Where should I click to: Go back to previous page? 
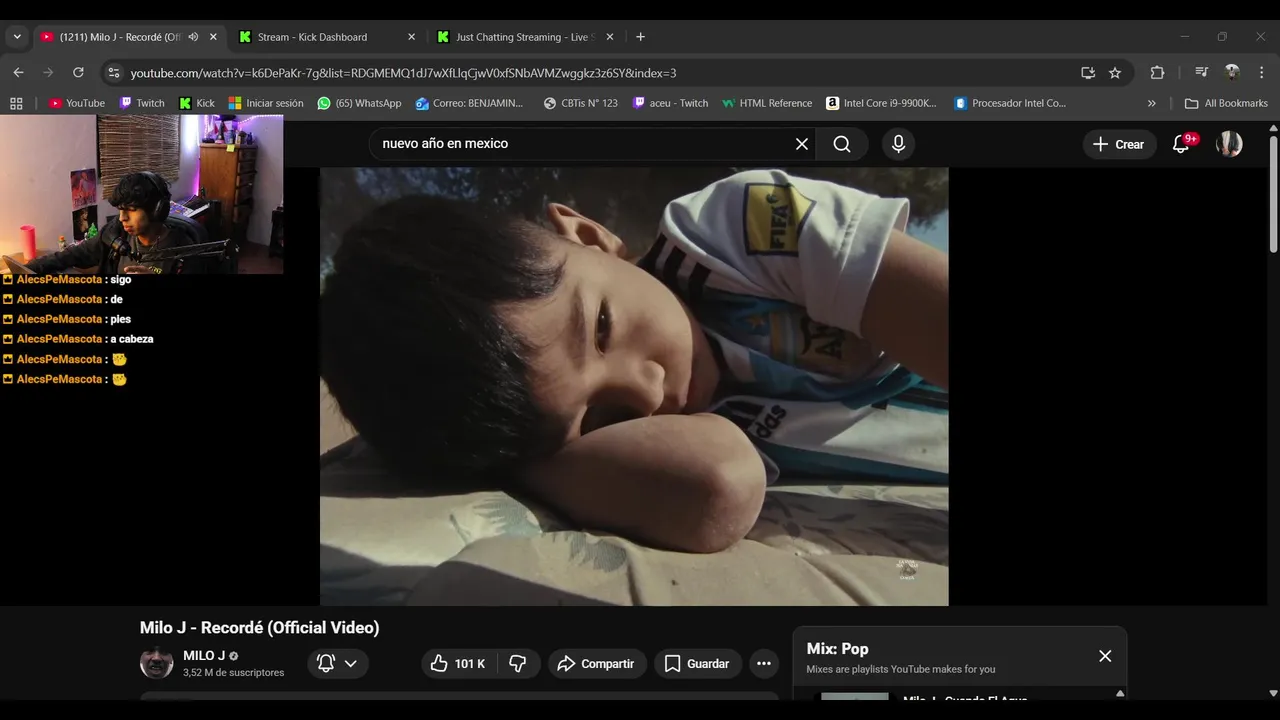[18, 73]
